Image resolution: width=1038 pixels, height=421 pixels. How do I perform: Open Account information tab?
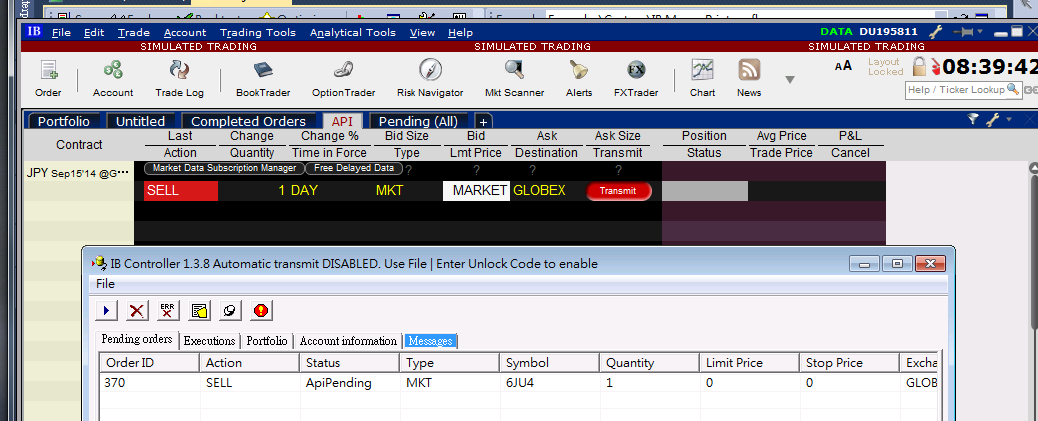click(x=348, y=341)
